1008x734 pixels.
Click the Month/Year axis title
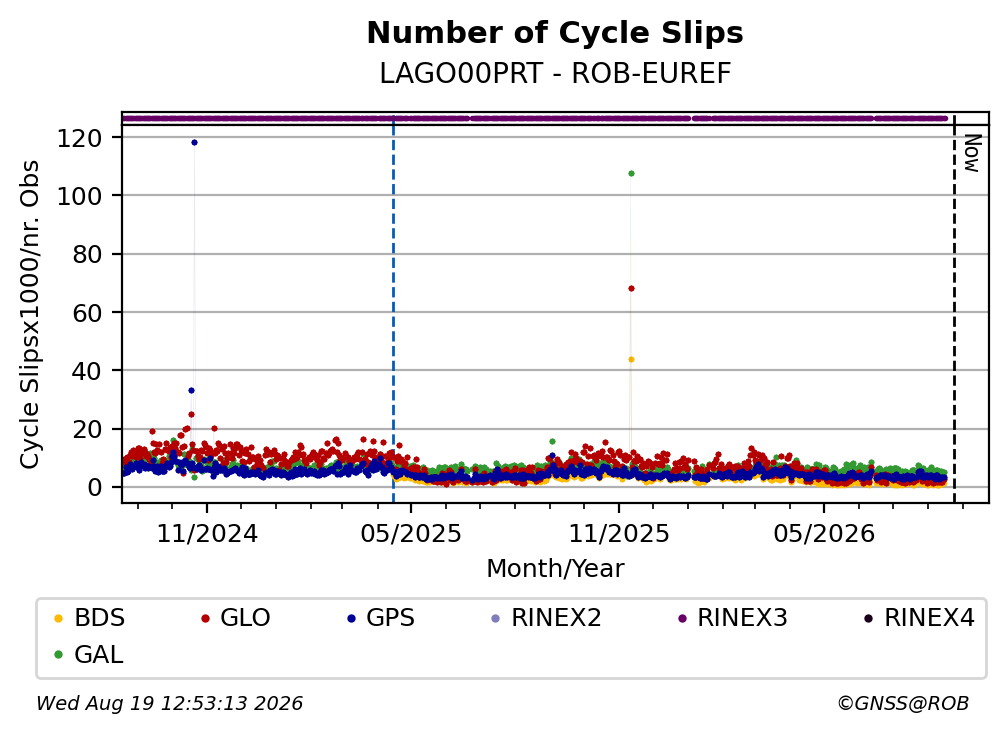(555, 569)
